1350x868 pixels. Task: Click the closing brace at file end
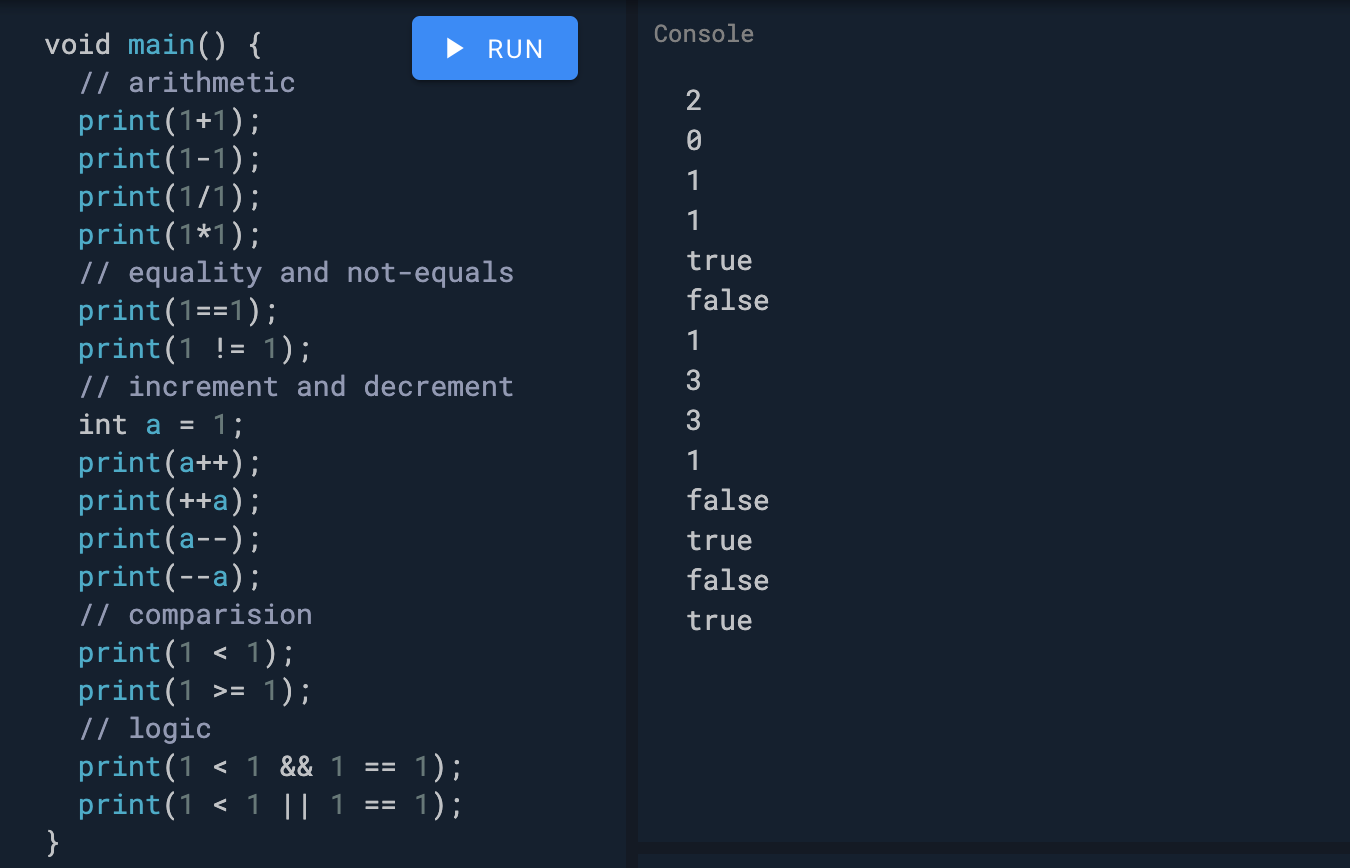coord(51,843)
